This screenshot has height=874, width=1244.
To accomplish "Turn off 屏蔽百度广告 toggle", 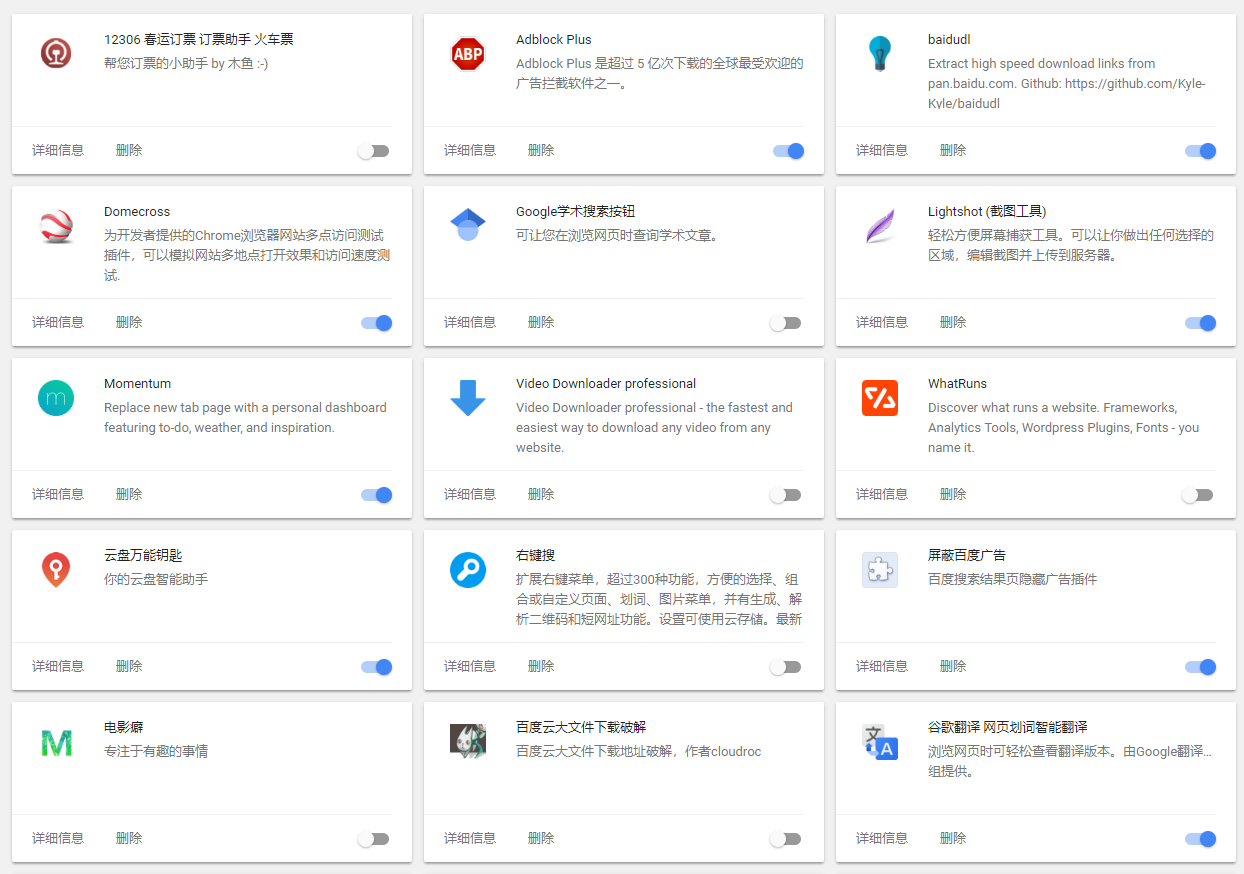I will [1201, 667].
